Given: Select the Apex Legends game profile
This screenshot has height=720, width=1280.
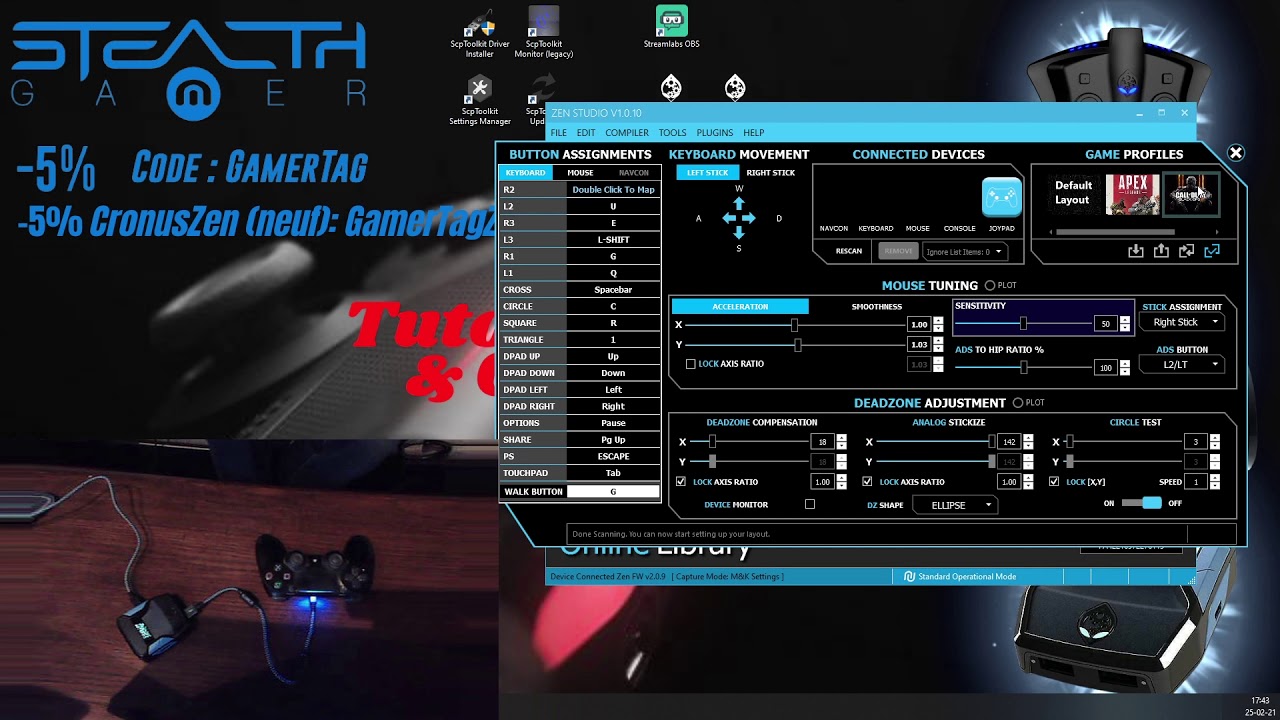Looking at the screenshot, I should tap(1132, 194).
